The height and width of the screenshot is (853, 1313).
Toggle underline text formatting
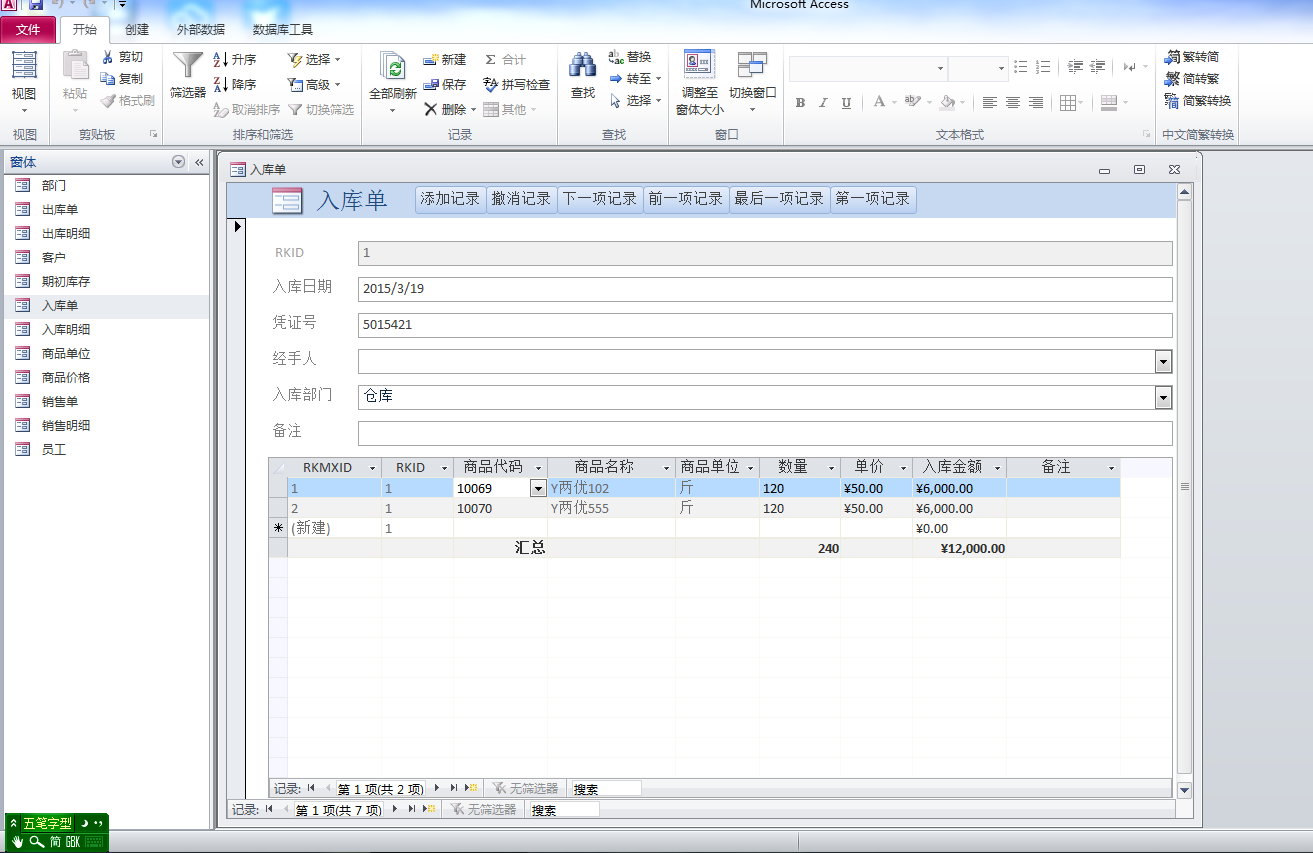point(846,103)
